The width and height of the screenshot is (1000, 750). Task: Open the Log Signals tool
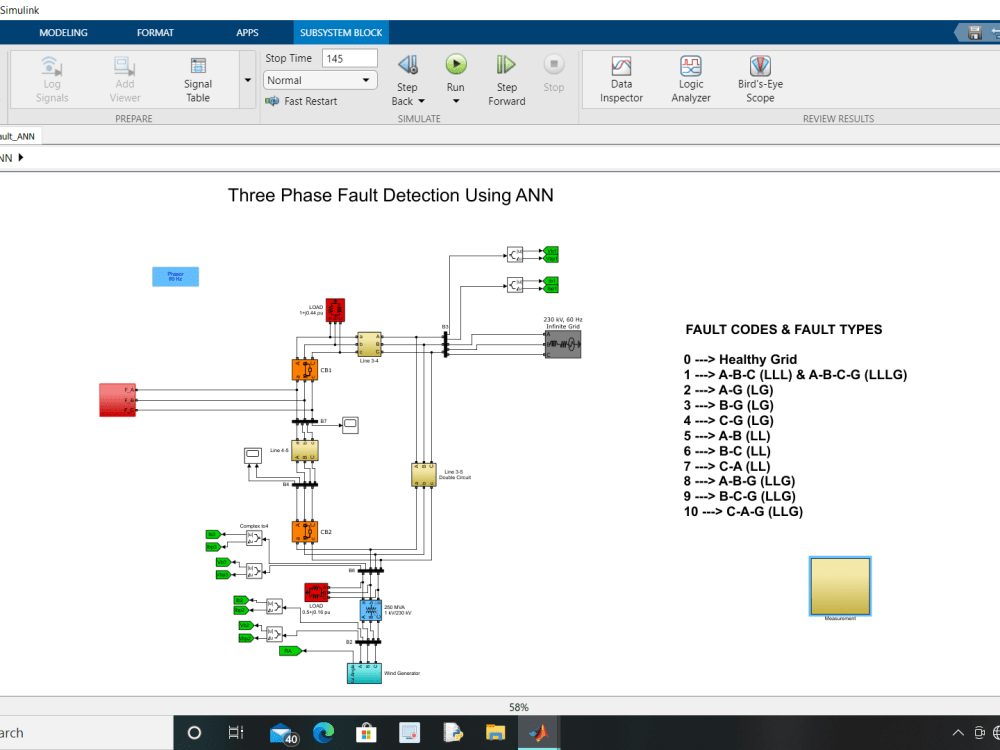tap(52, 80)
